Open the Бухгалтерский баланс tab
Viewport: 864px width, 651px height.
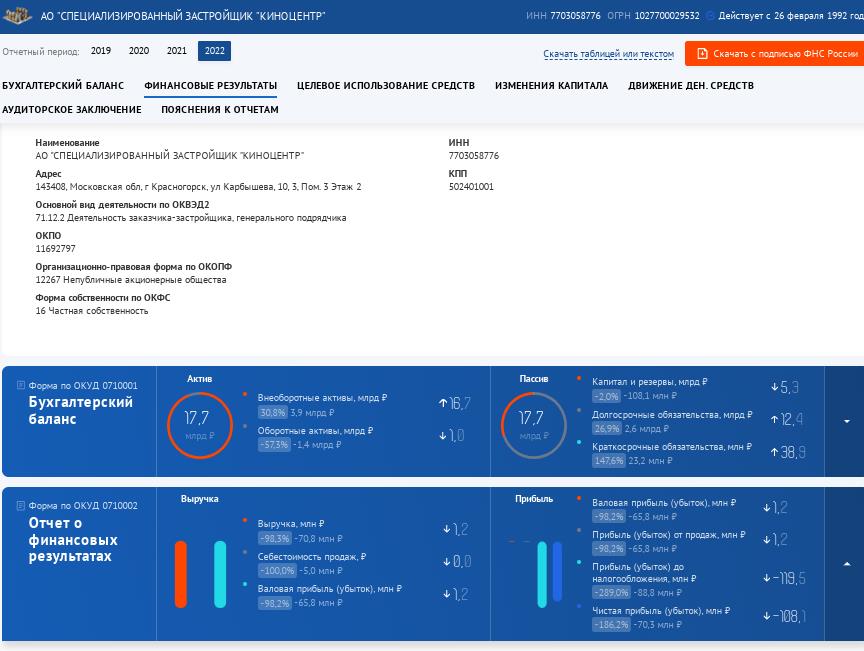(63, 85)
